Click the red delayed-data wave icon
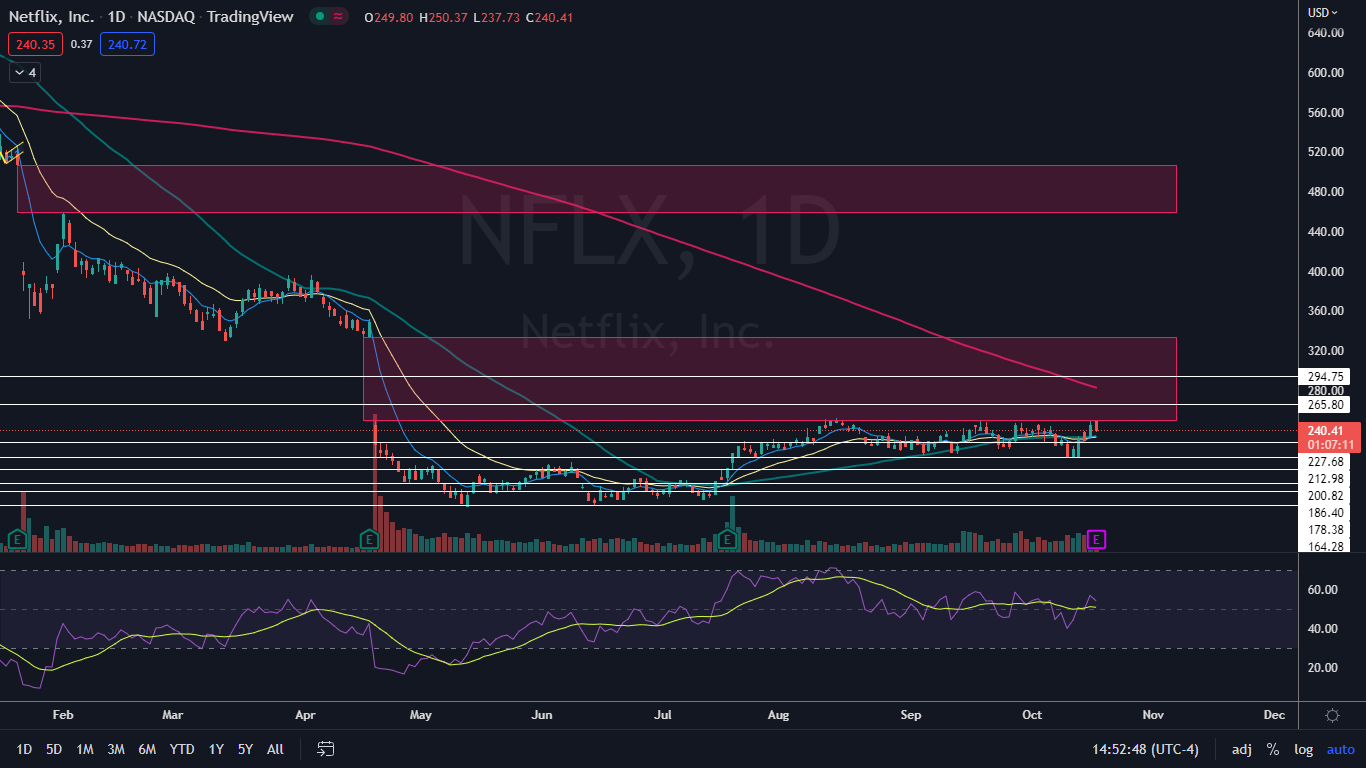The image size is (1366, 768). click(338, 17)
